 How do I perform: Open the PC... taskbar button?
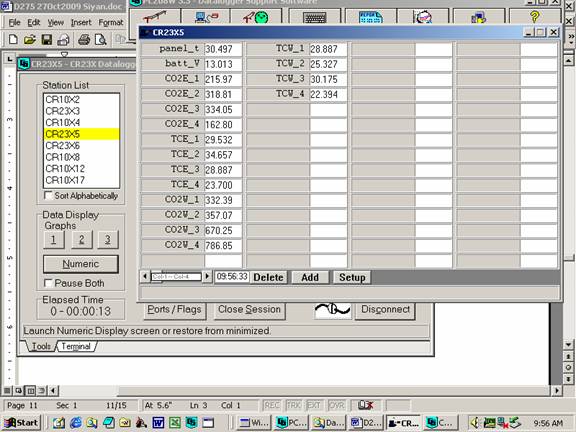coord(291,423)
